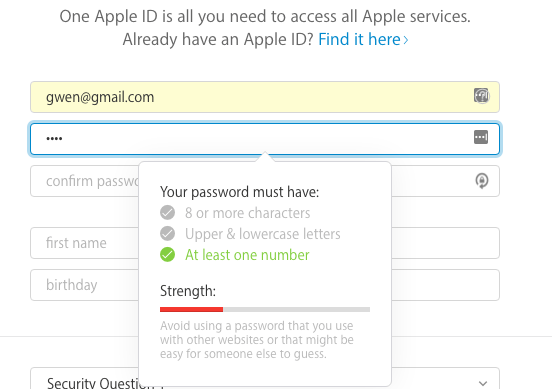Click the email field containing gwen@gmail.com
Viewport: 552px width, 389px height.
coord(265,97)
